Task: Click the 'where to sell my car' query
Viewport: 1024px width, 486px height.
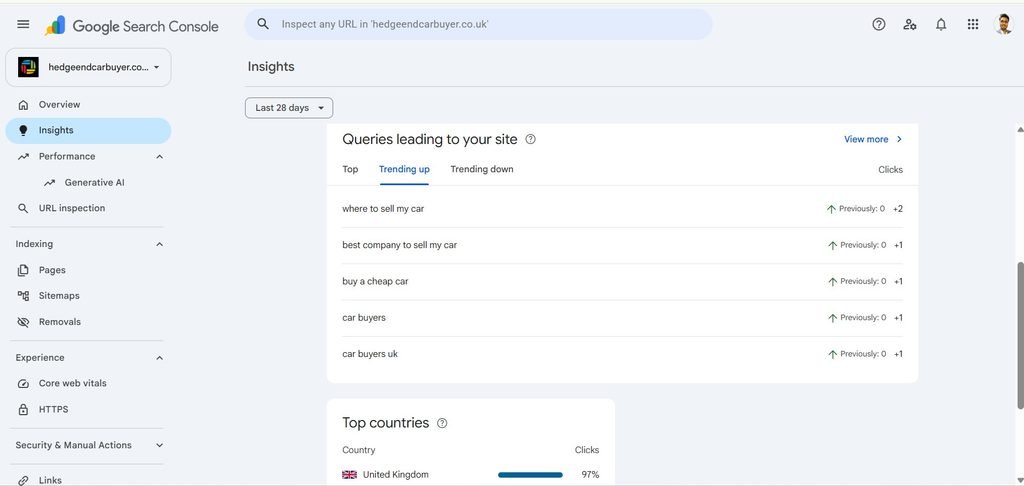Action: click(x=383, y=209)
